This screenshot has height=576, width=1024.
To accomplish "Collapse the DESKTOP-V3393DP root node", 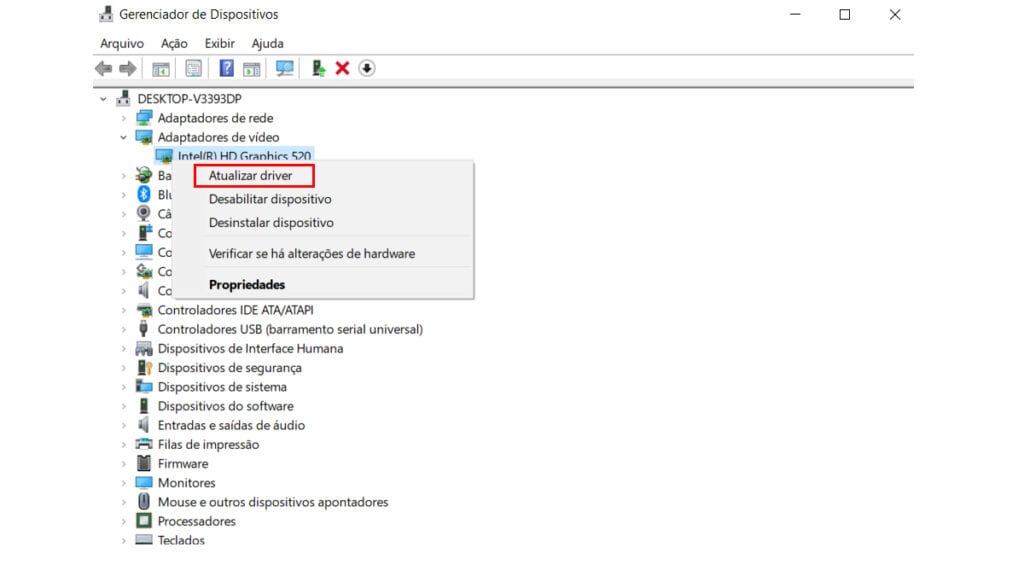I will click(103, 99).
